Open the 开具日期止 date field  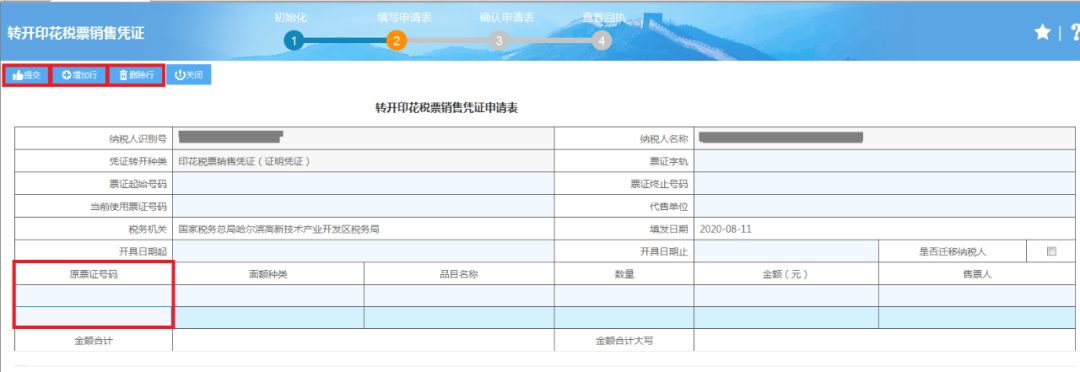pyautogui.click(x=786, y=251)
